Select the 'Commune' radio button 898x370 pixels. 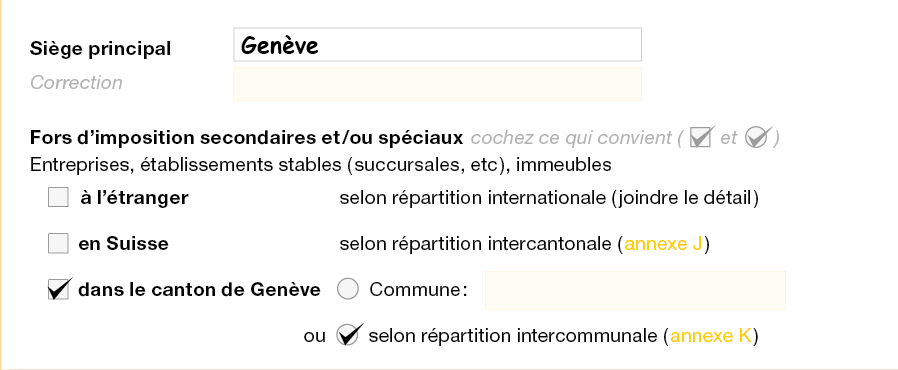(x=348, y=289)
